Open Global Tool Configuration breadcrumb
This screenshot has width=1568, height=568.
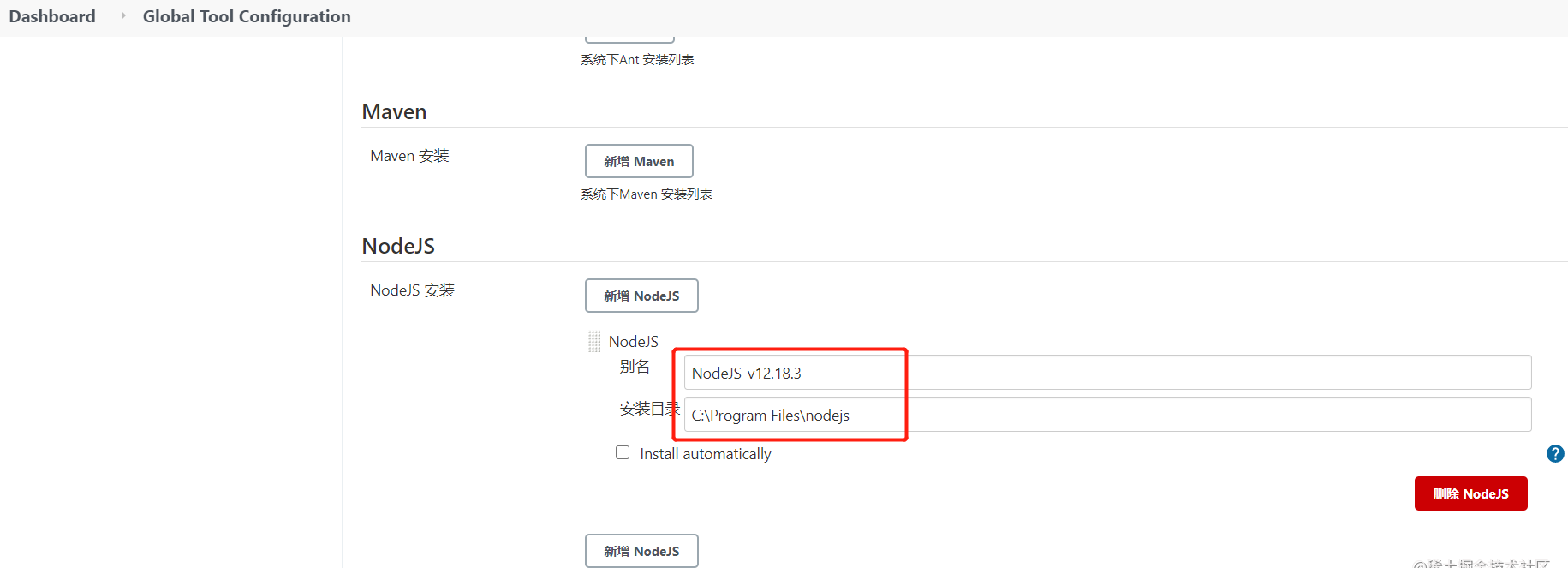(247, 16)
